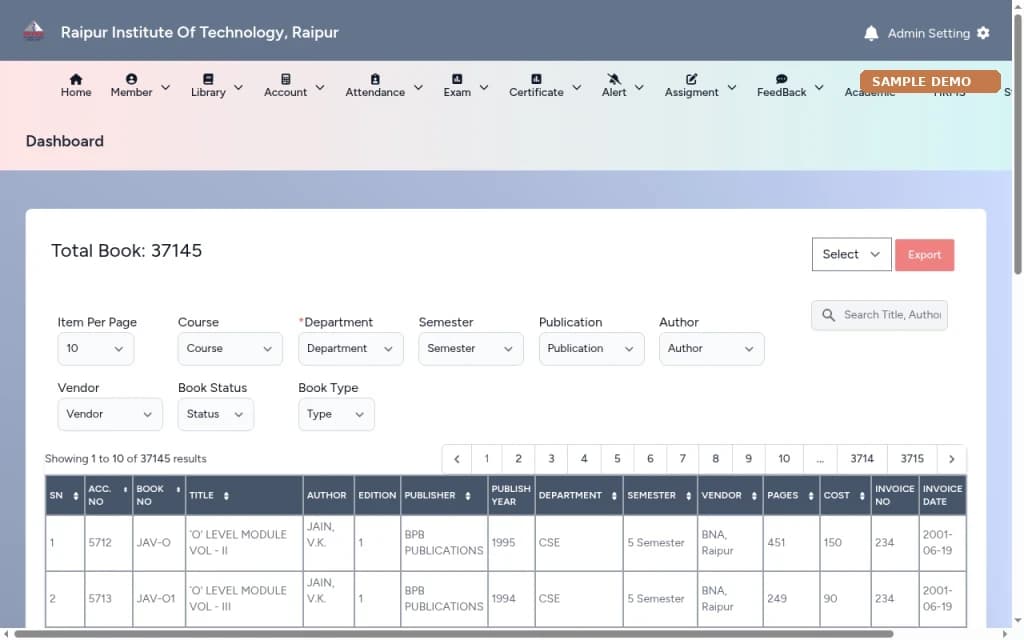
Task: Go to next results page arrow
Action: 952,458
